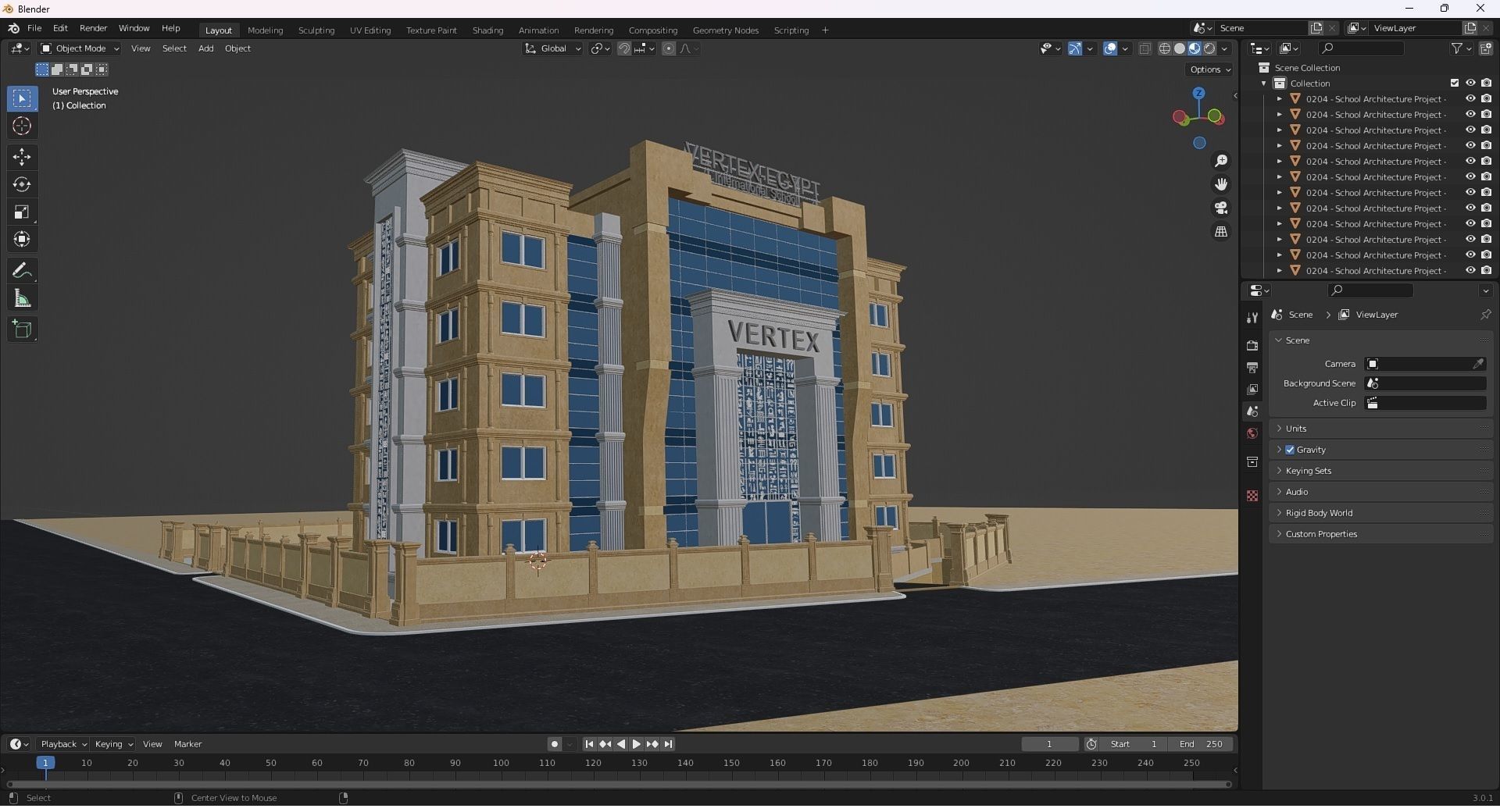Viewport: 1500px width, 812px height.
Task: Disable render for last listed 0204 object
Action: (1486, 270)
